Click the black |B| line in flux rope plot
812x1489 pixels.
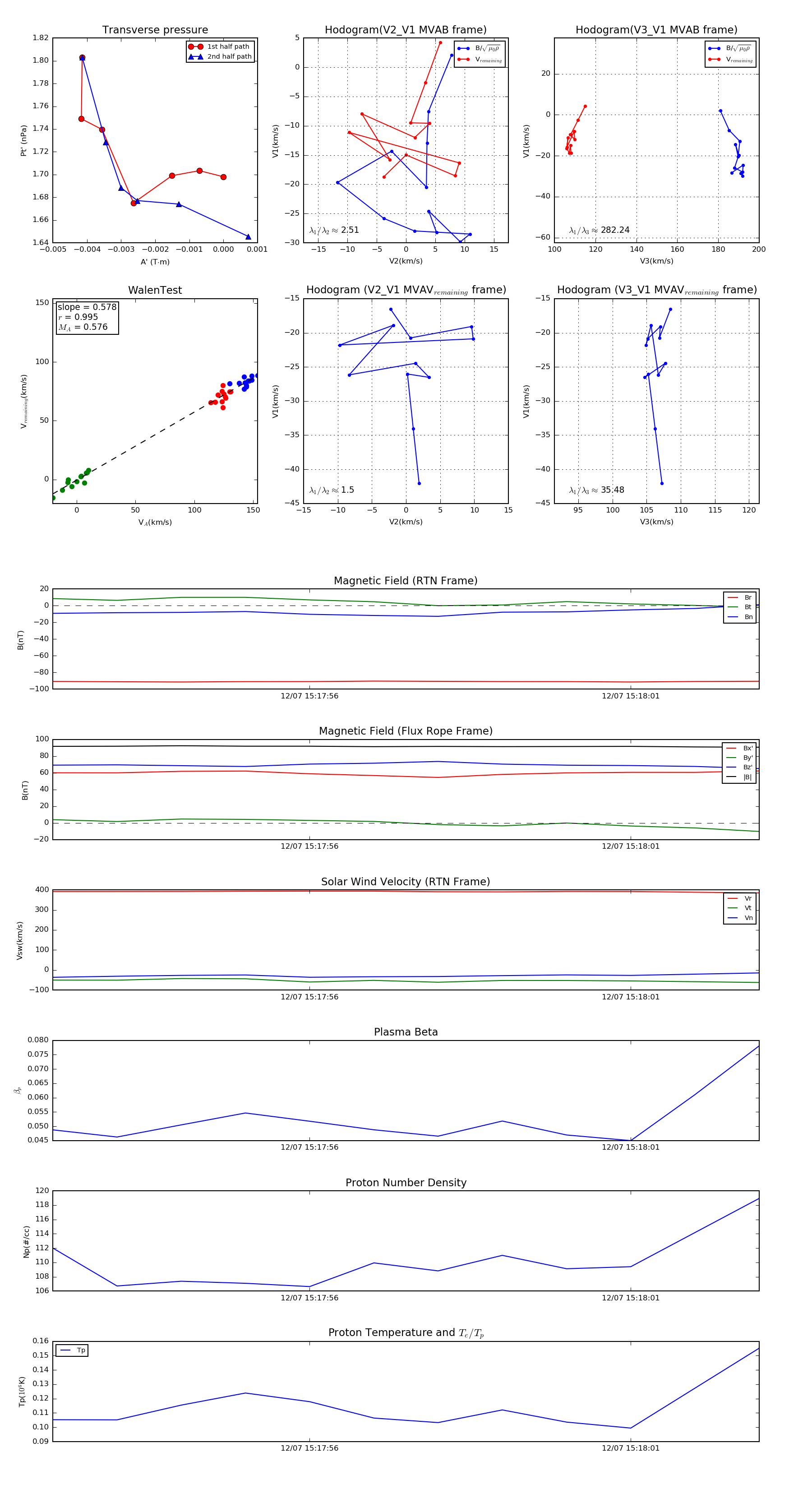tap(406, 746)
